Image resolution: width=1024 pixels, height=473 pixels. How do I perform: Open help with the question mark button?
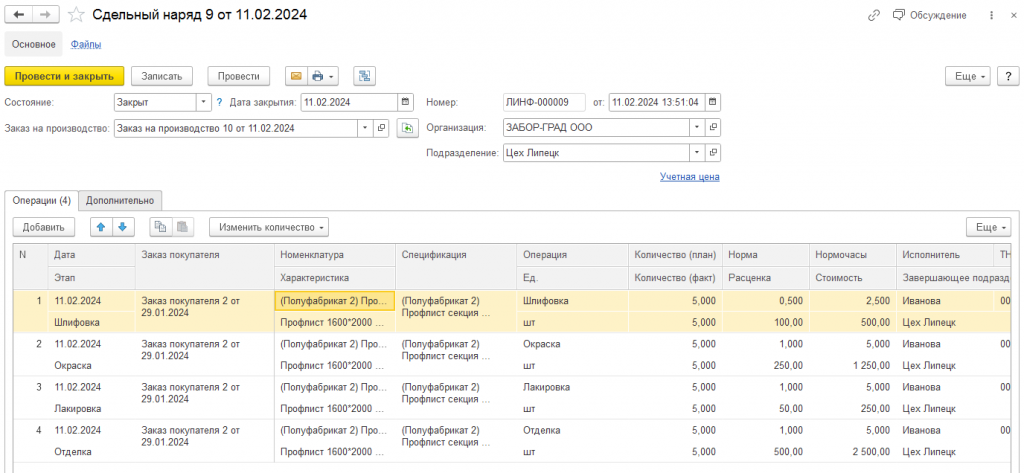(1008, 76)
